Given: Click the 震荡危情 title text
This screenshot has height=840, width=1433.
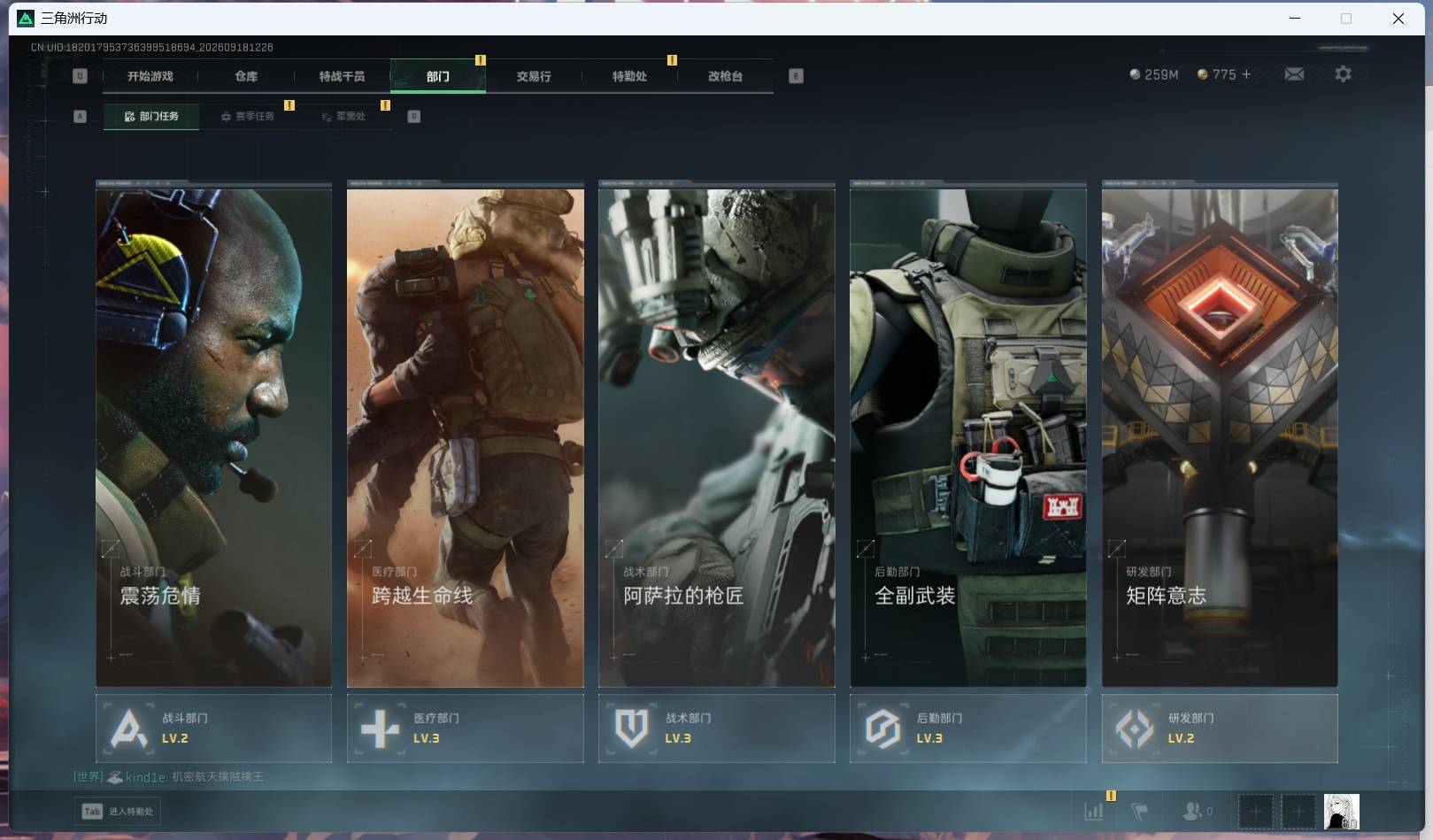Looking at the screenshot, I should [160, 596].
